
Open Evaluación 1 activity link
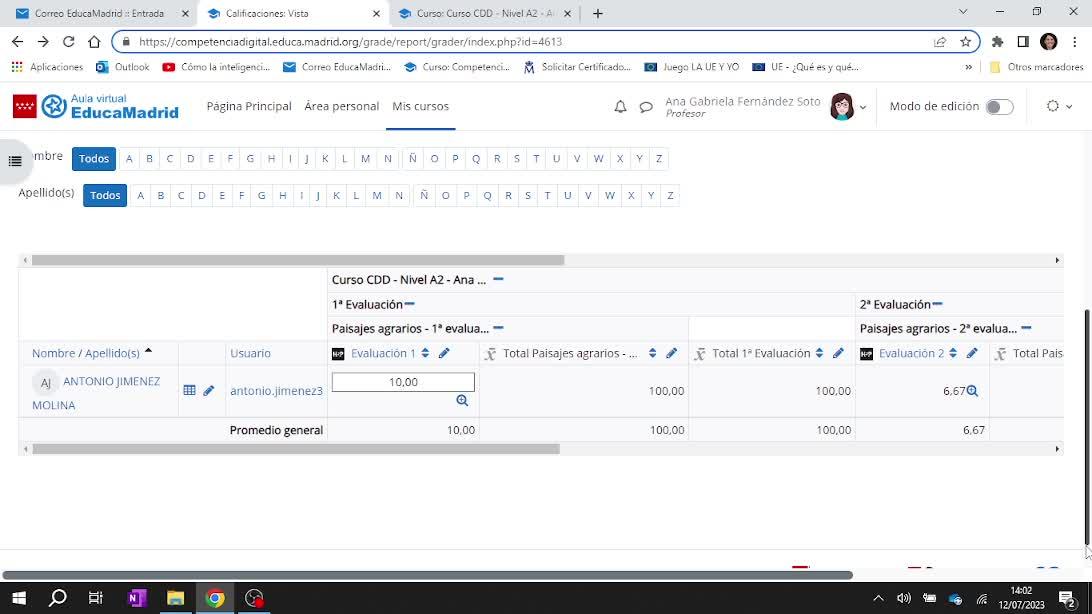click(x=383, y=353)
